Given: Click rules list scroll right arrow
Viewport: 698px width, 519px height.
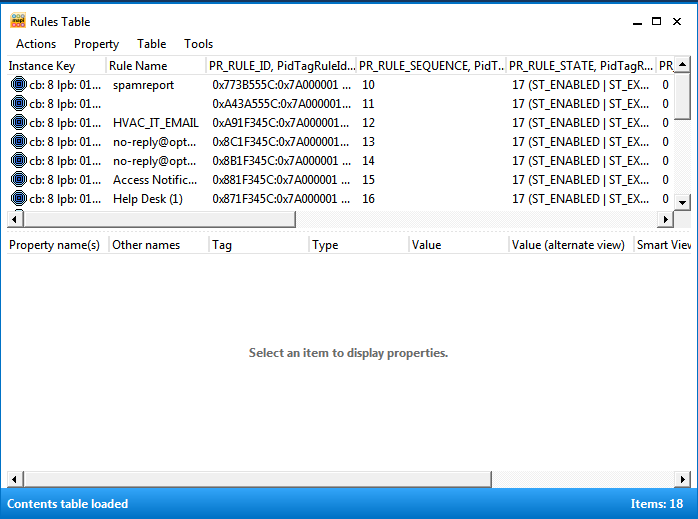Looking at the screenshot, I should tap(666, 219).
